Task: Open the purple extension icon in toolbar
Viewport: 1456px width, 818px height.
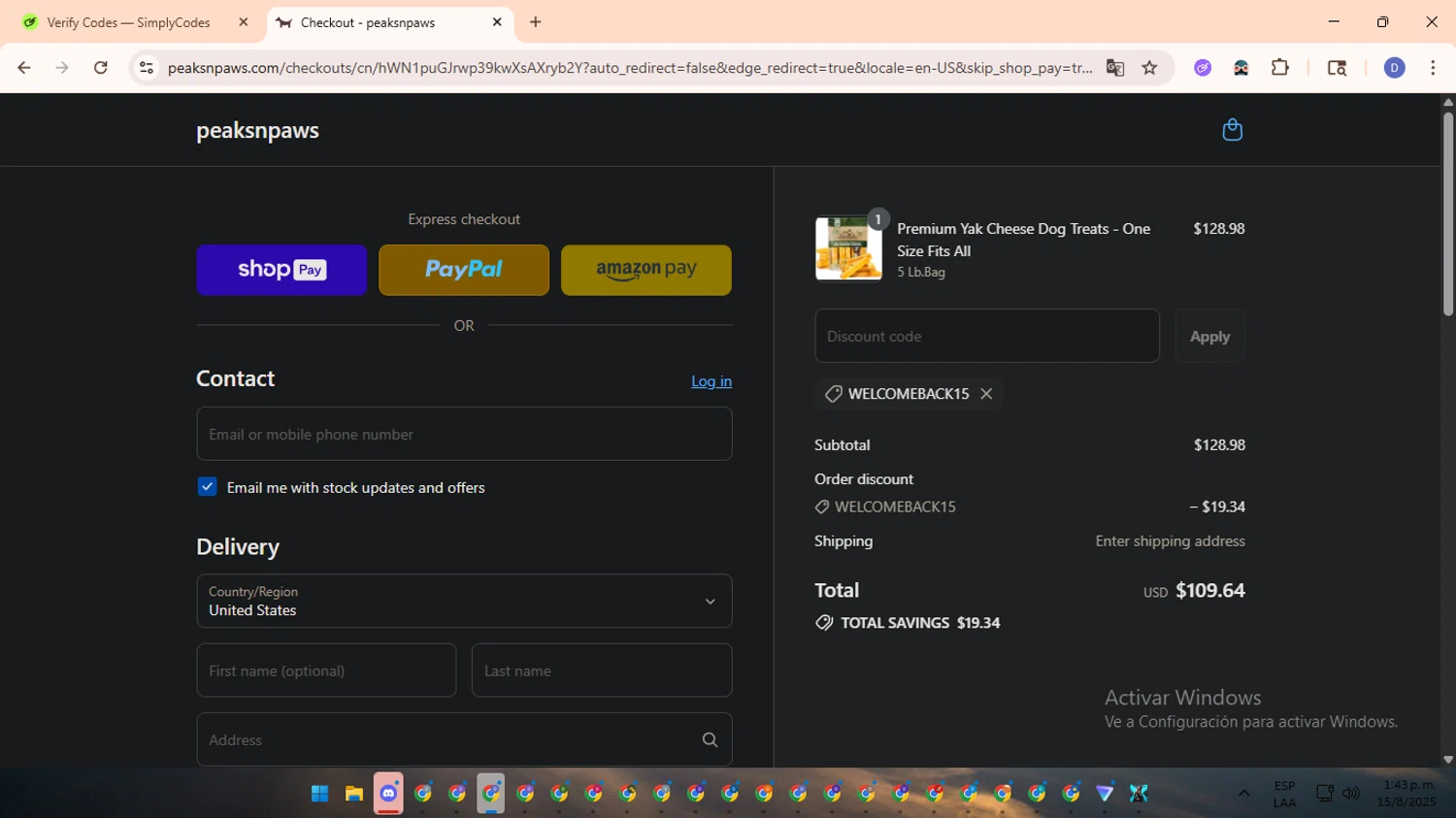Action: [1203, 68]
